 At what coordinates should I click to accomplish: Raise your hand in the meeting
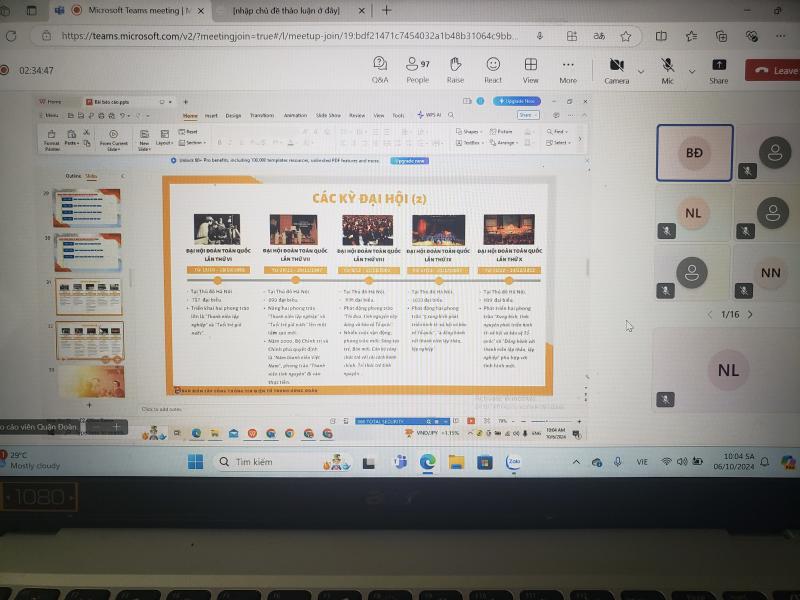pyautogui.click(x=455, y=69)
